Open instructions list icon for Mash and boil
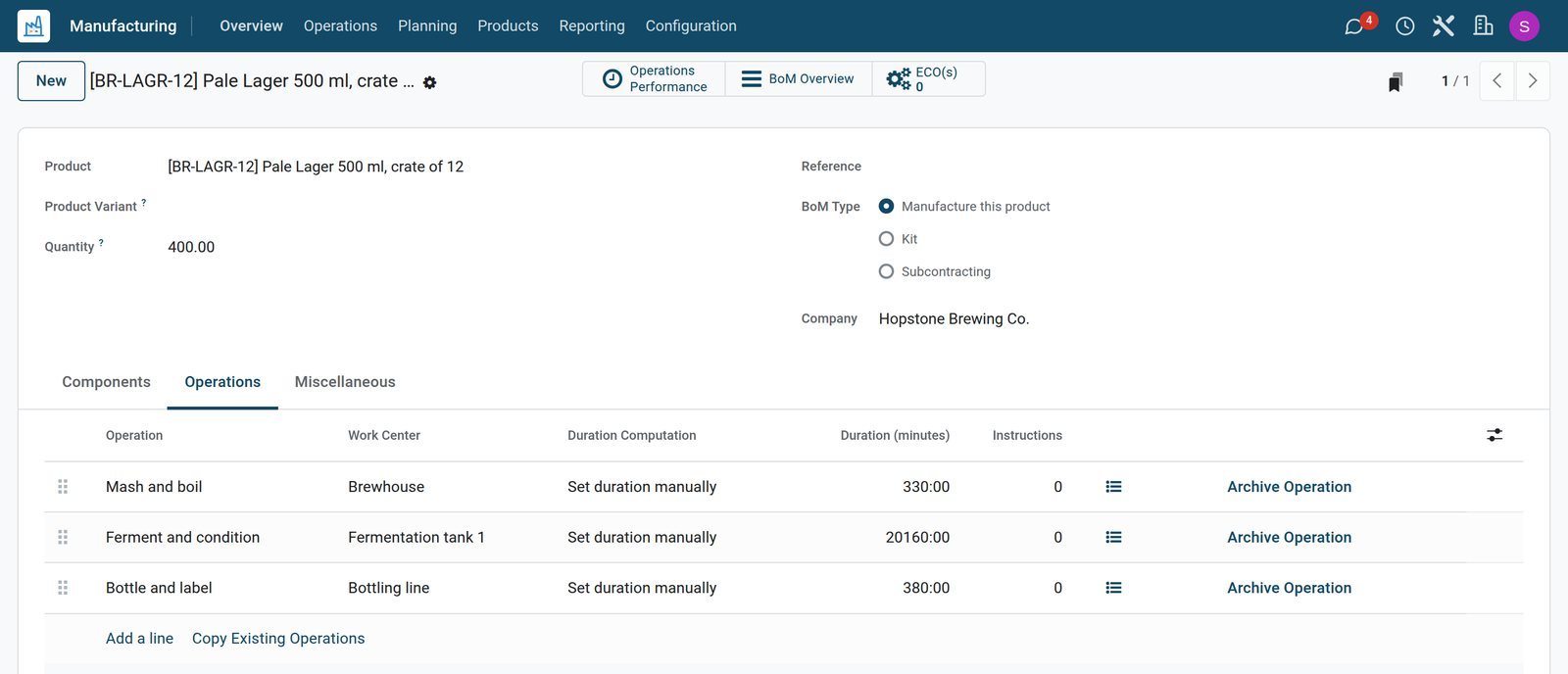The width and height of the screenshot is (1568, 674). pos(1113,487)
